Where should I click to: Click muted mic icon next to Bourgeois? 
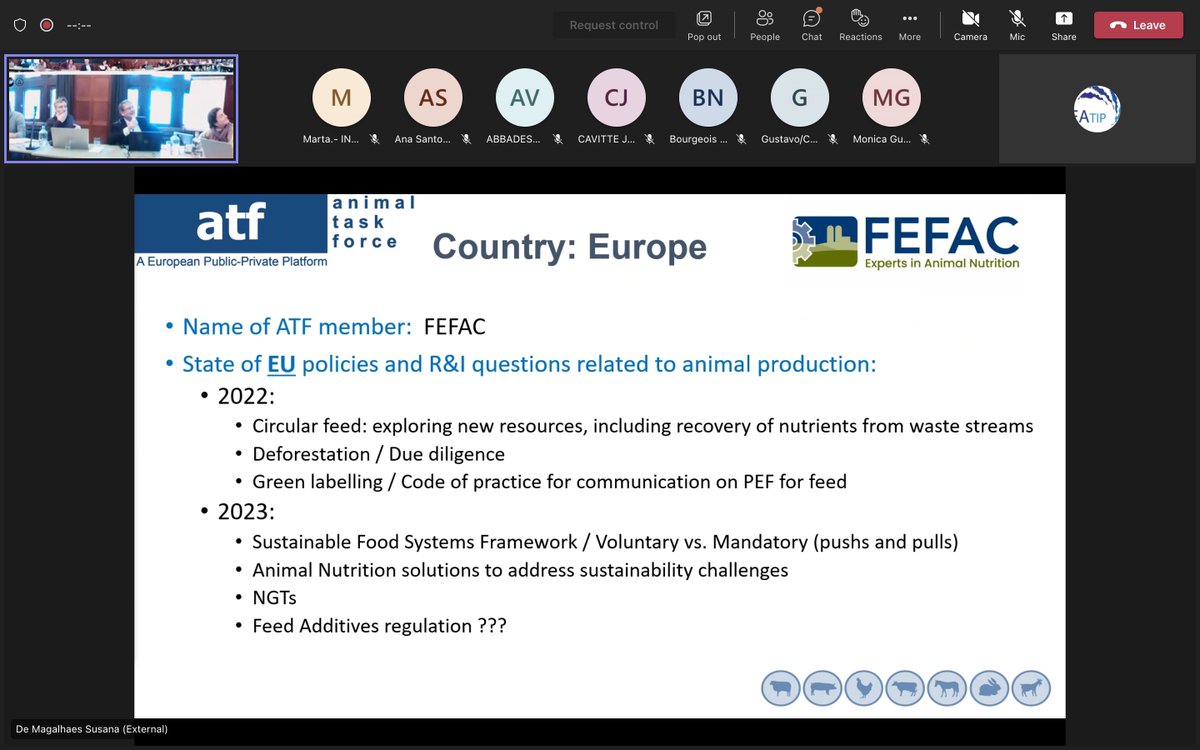[741, 140]
